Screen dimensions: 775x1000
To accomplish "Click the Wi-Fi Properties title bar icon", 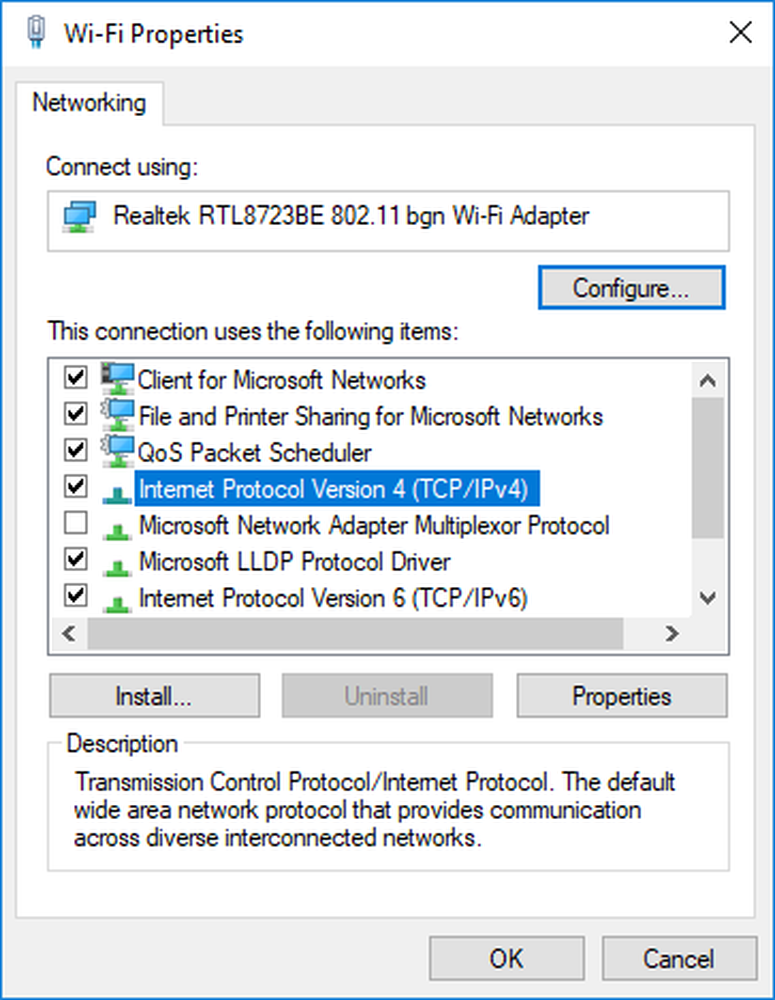I will tap(37, 31).
